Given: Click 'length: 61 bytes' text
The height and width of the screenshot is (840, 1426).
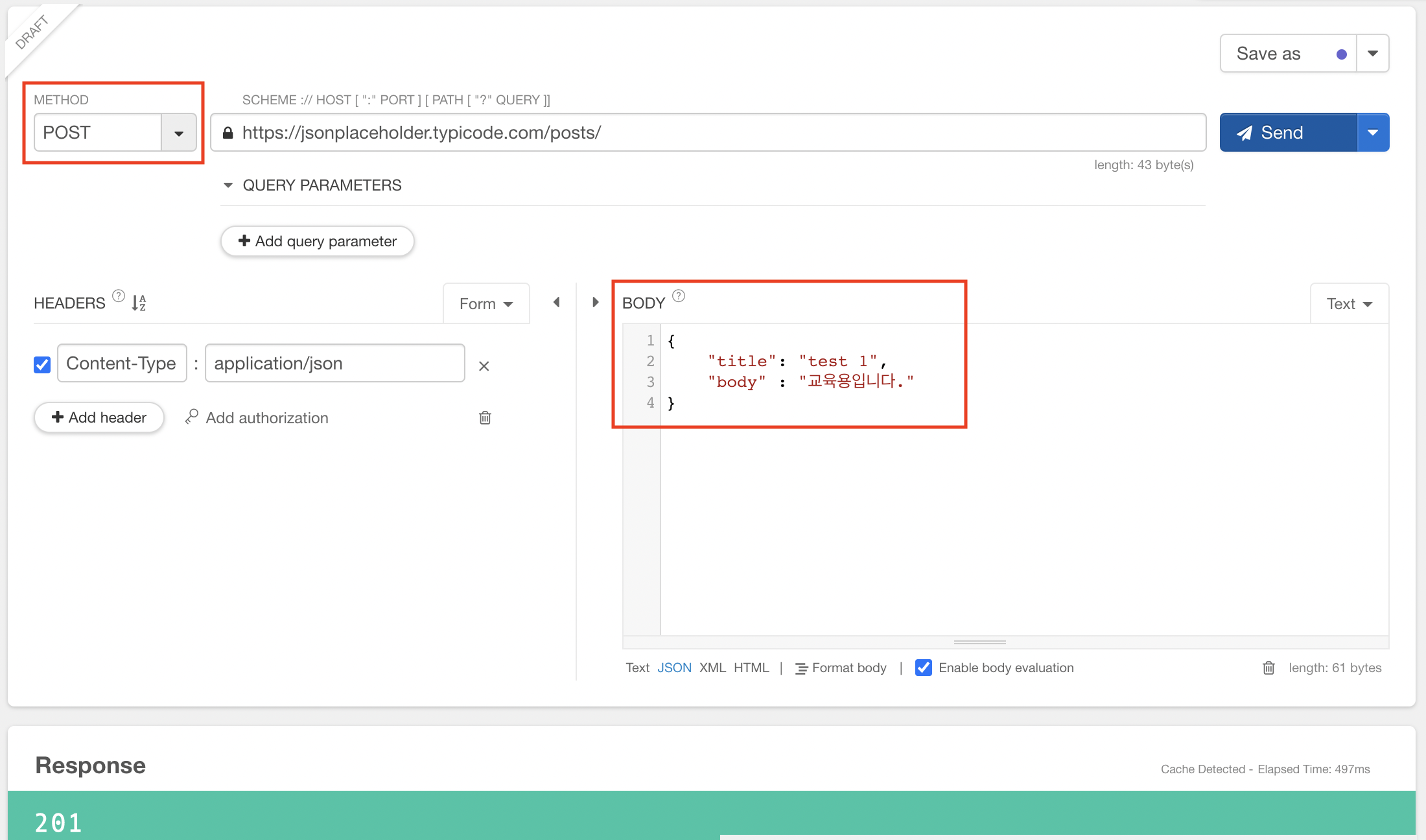Looking at the screenshot, I should (1335, 668).
